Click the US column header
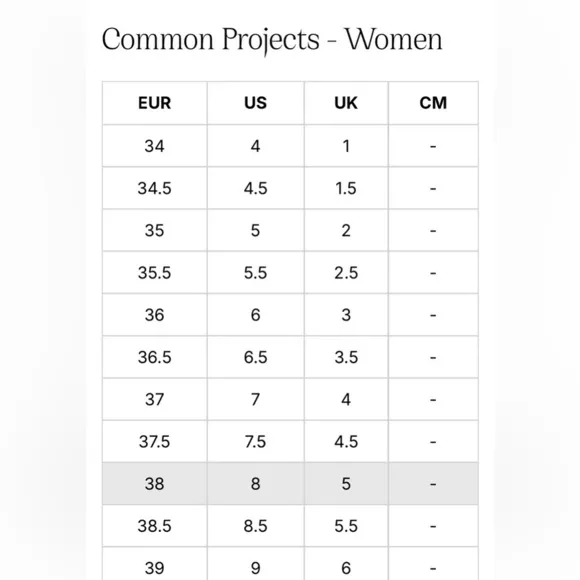 256,103
